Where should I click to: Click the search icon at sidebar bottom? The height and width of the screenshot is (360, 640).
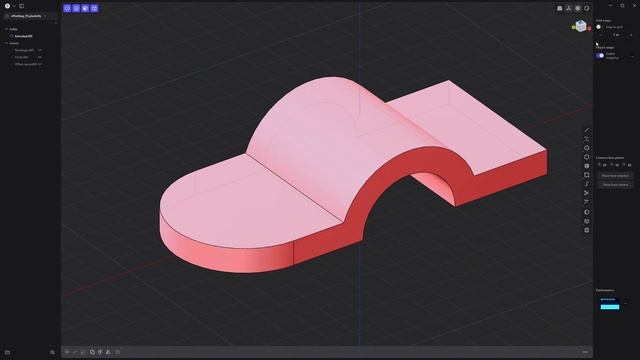(x=52, y=352)
